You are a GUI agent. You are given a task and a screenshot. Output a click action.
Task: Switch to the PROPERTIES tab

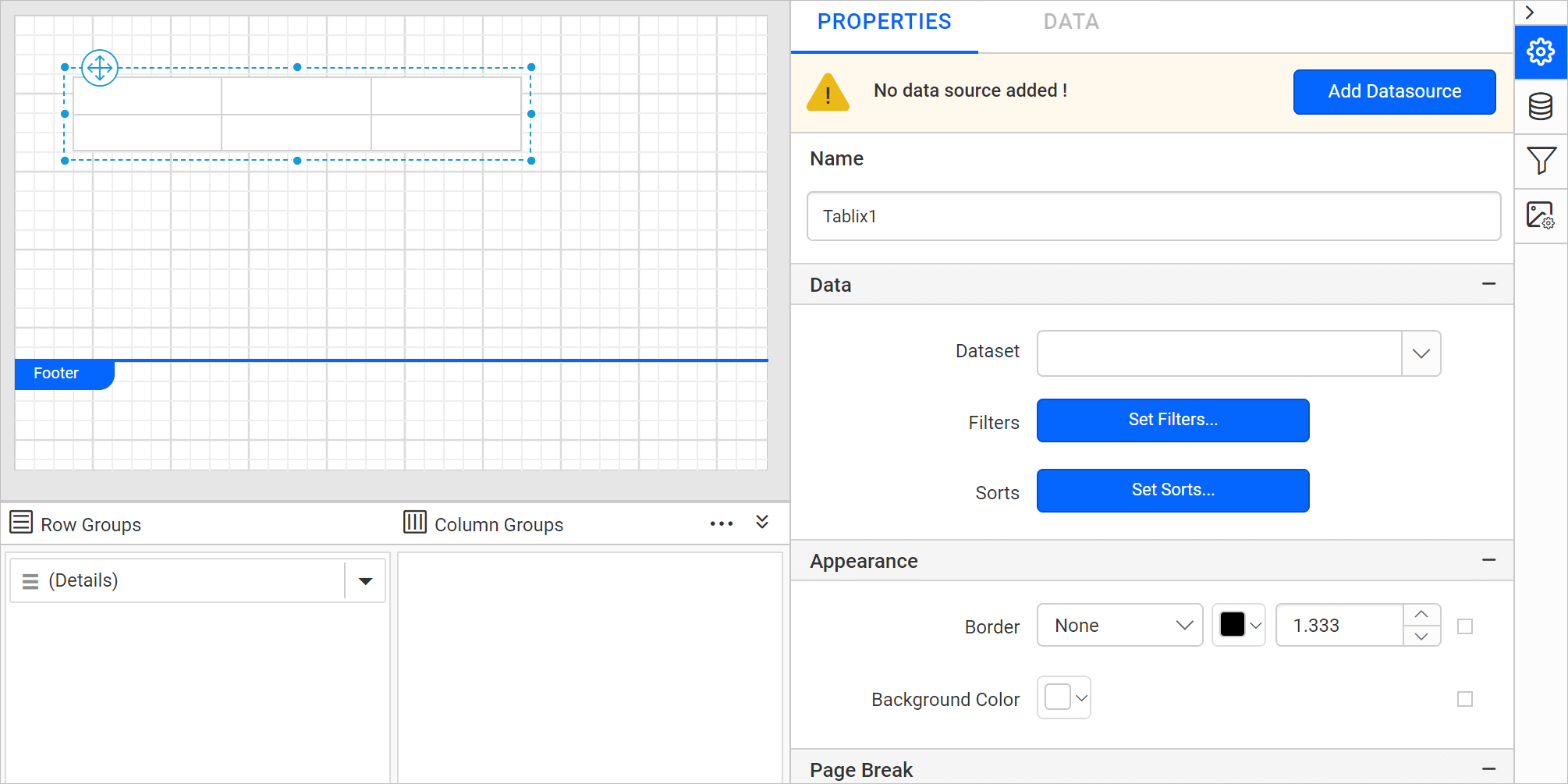pos(885,22)
